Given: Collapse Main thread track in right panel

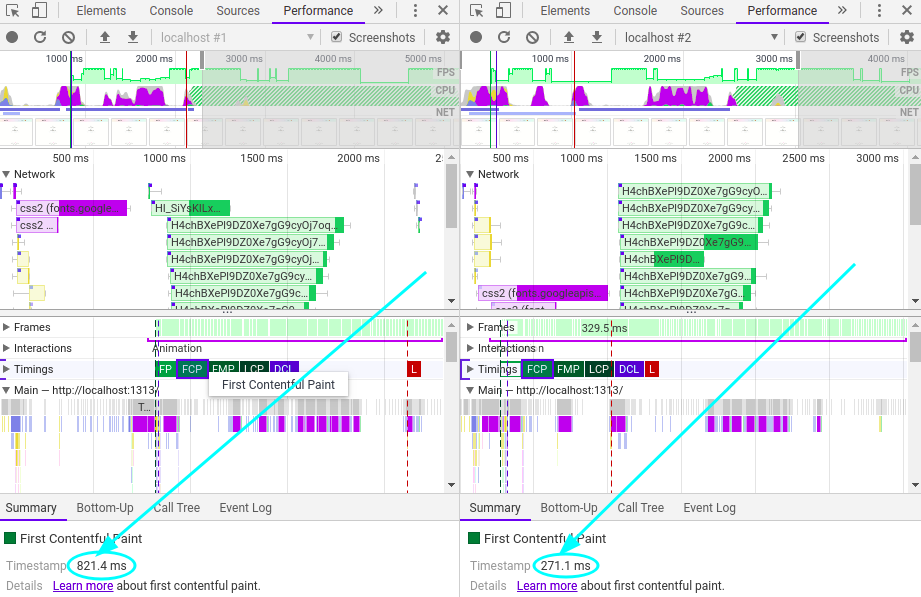Looking at the screenshot, I should click(470, 390).
